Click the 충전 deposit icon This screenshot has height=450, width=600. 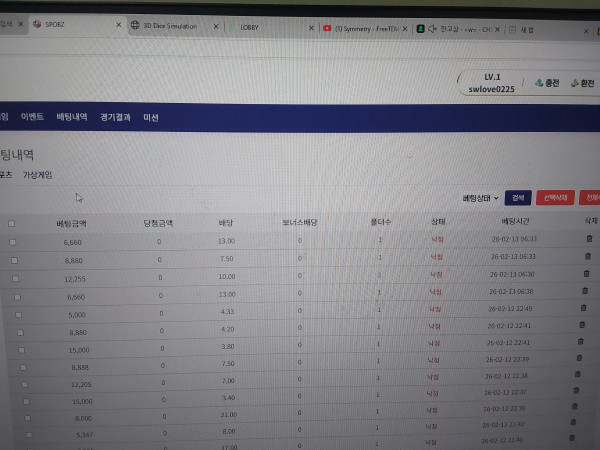(538, 83)
